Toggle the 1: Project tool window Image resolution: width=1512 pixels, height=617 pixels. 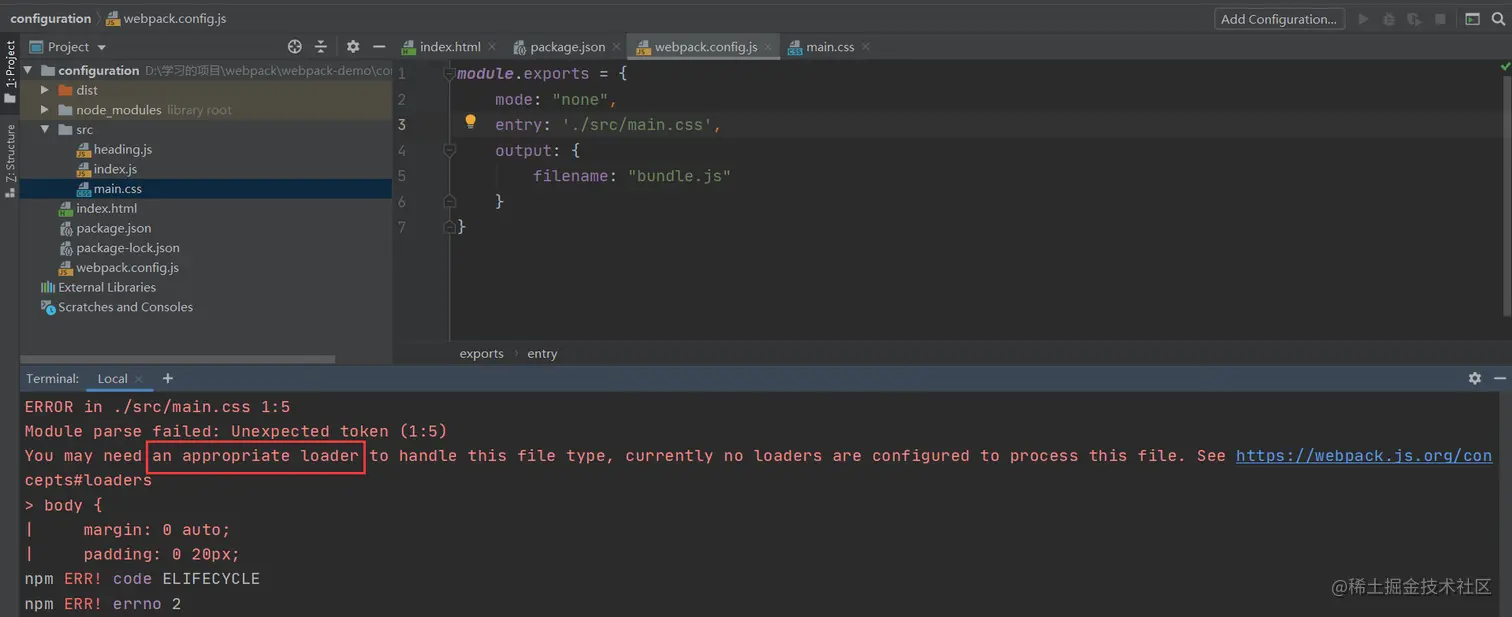10,72
